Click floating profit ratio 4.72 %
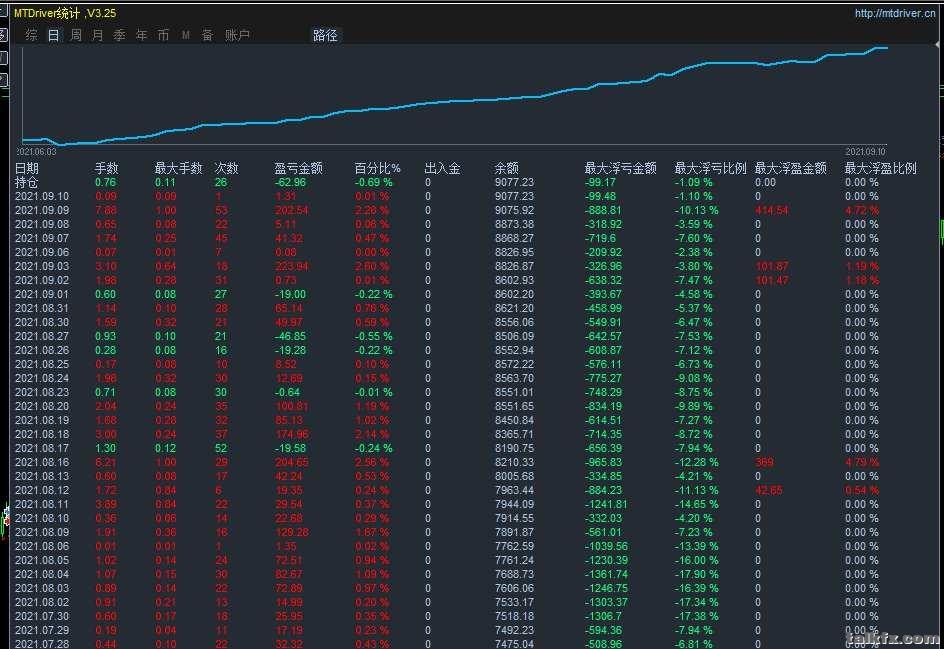944x649 pixels. [862, 210]
